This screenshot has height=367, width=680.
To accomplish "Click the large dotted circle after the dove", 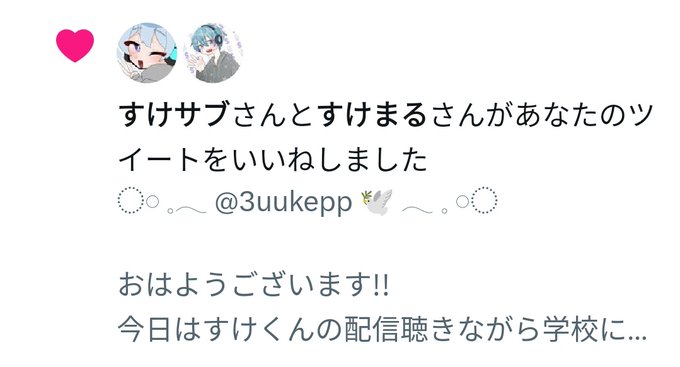I will click(484, 200).
